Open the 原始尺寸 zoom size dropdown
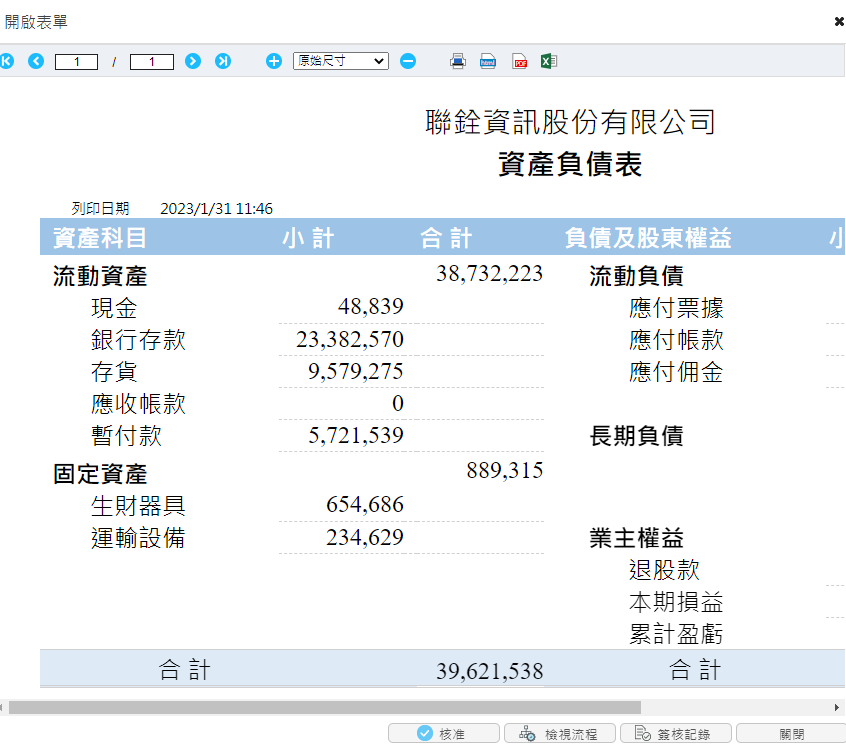 click(341, 61)
